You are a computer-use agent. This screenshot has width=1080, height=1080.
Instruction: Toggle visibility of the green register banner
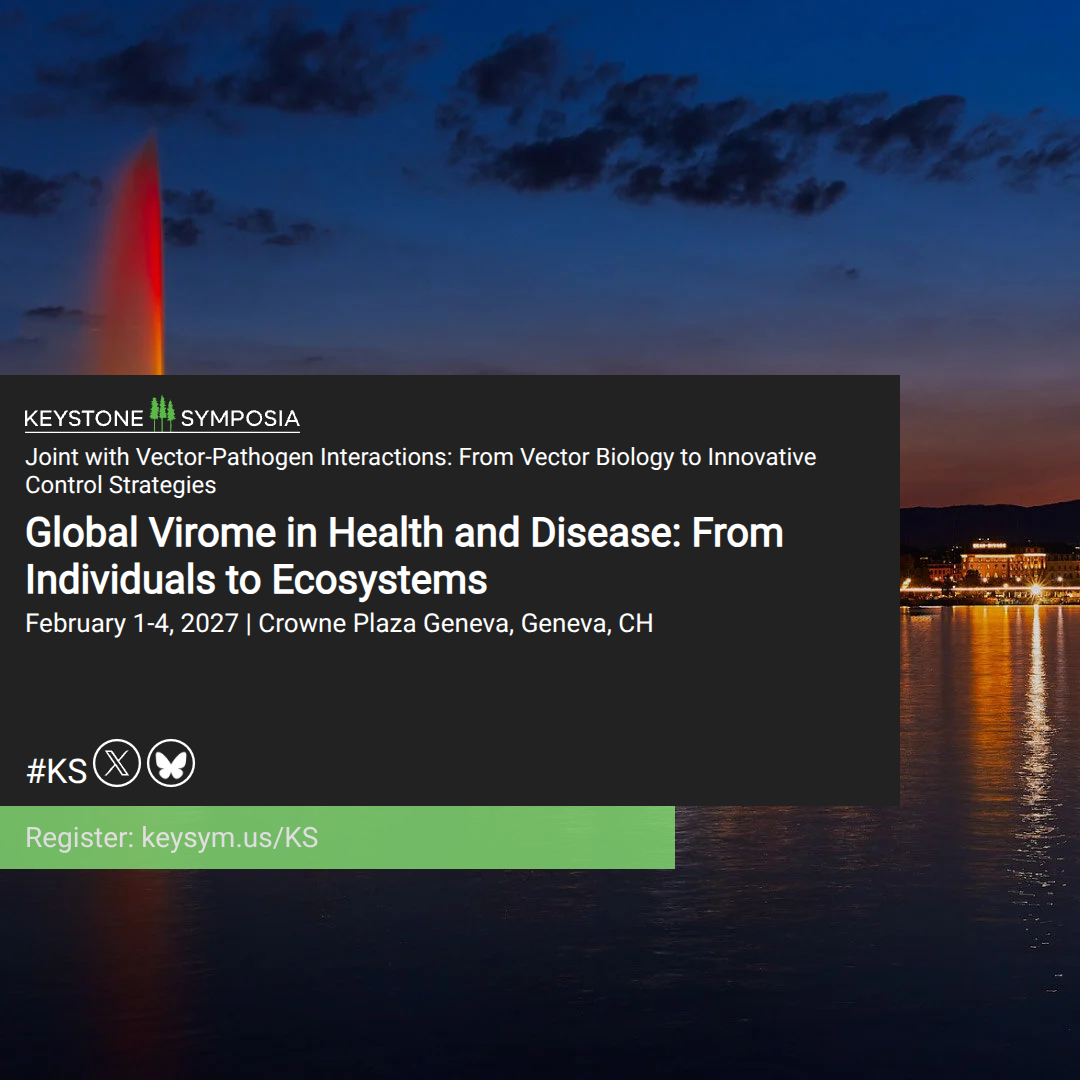pos(338,838)
